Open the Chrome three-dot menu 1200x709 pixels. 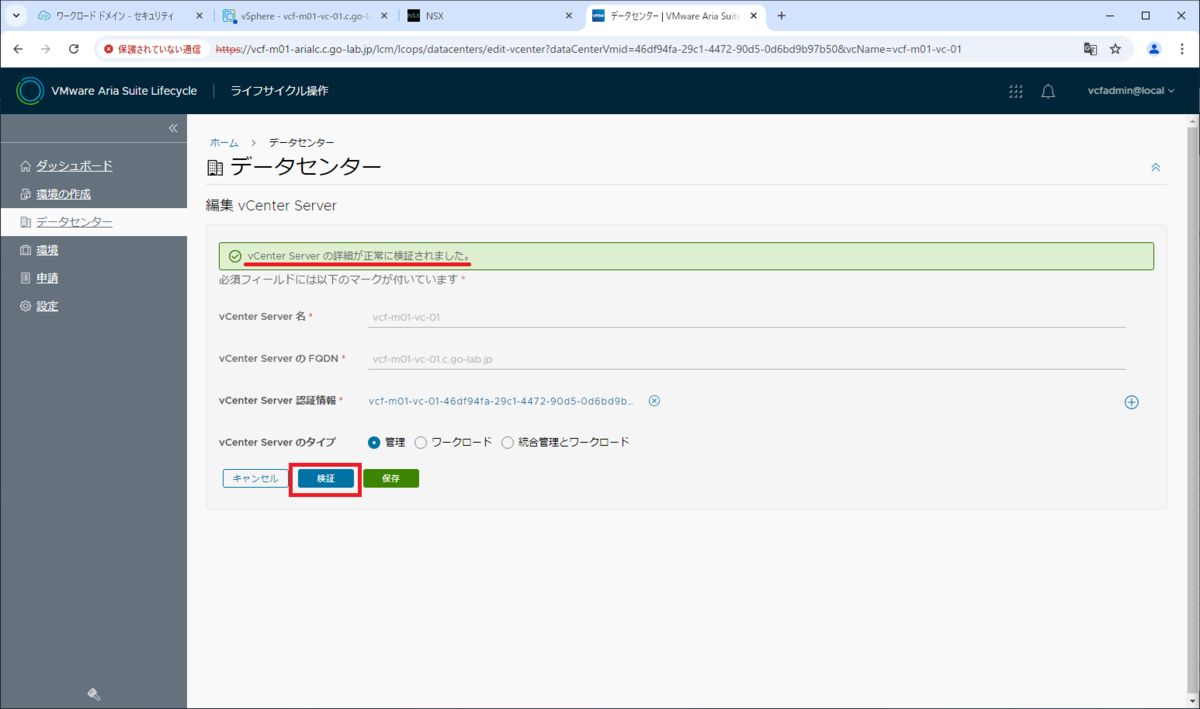pyautogui.click(x=1182, y=48)
